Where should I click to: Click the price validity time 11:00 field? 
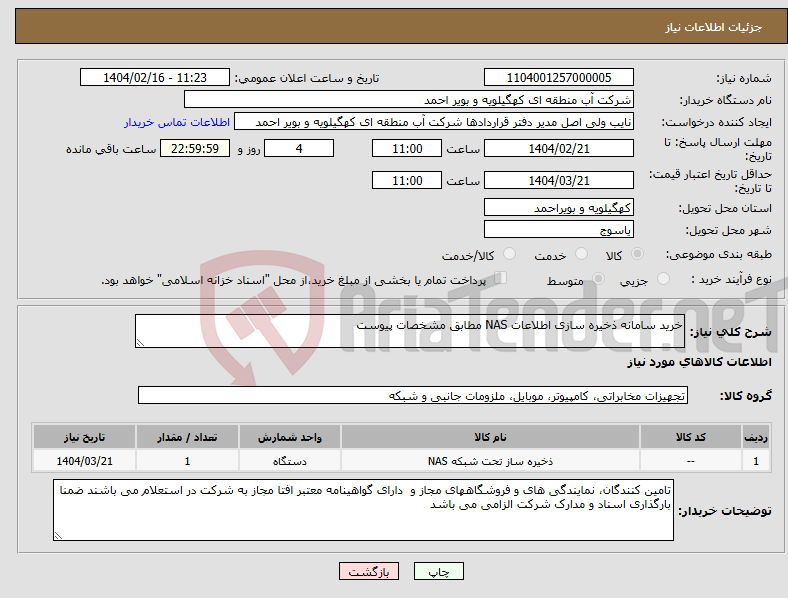point(407,180)
